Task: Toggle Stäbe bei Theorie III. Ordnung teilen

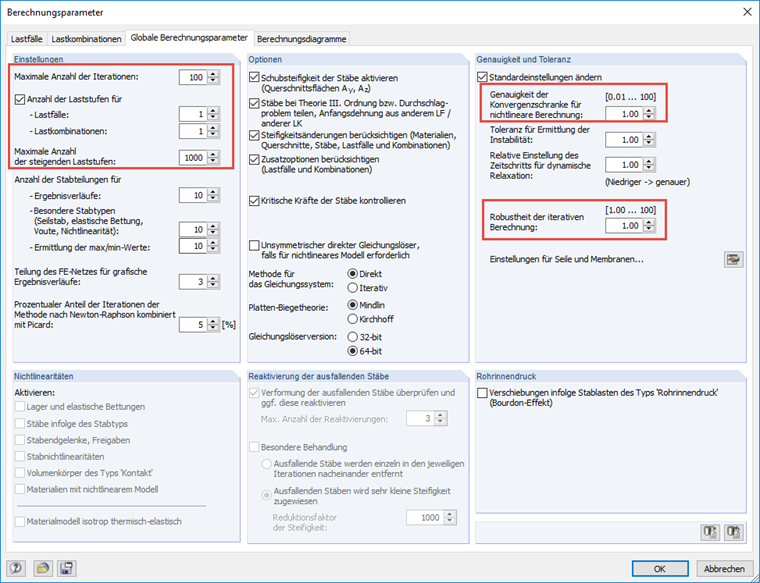Action: coord(254,103)
